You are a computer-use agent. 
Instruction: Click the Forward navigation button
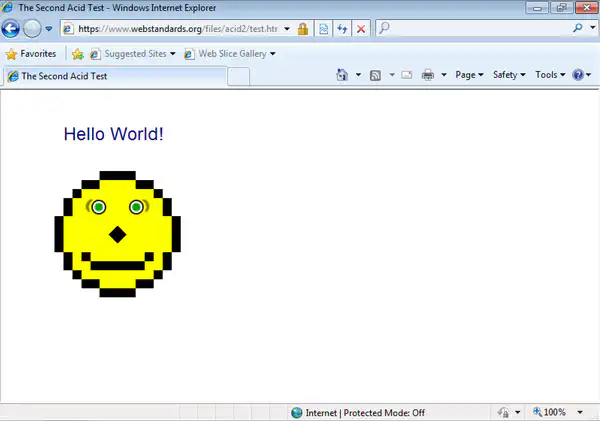point(32,29)
